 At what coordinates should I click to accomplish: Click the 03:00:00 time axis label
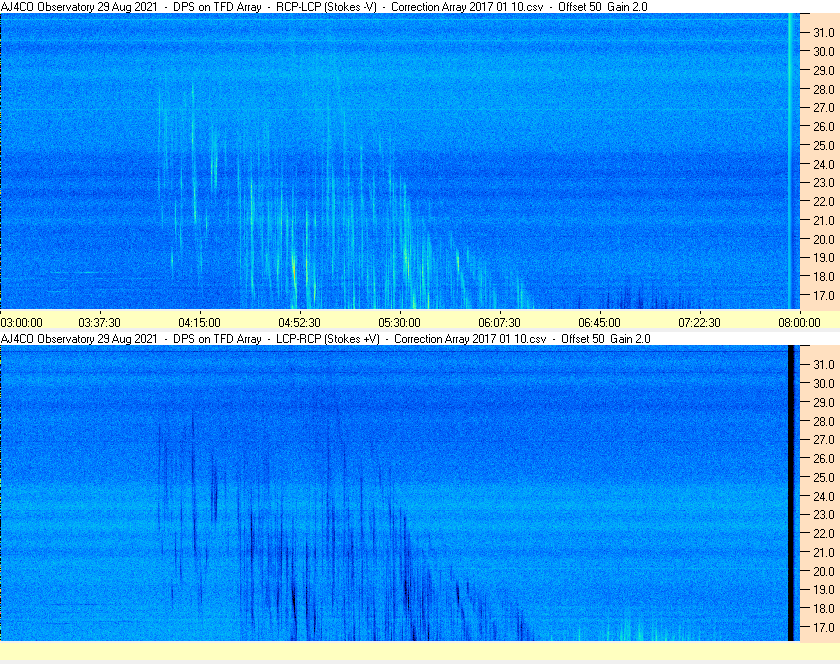click(x=21, y=323)
